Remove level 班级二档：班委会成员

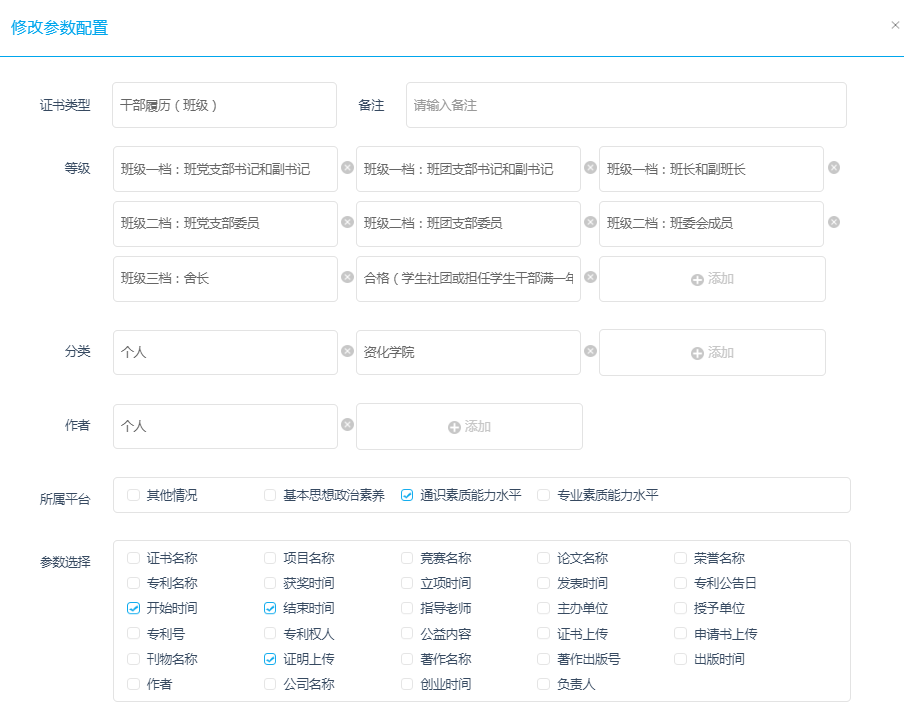(x=834, y=222)
